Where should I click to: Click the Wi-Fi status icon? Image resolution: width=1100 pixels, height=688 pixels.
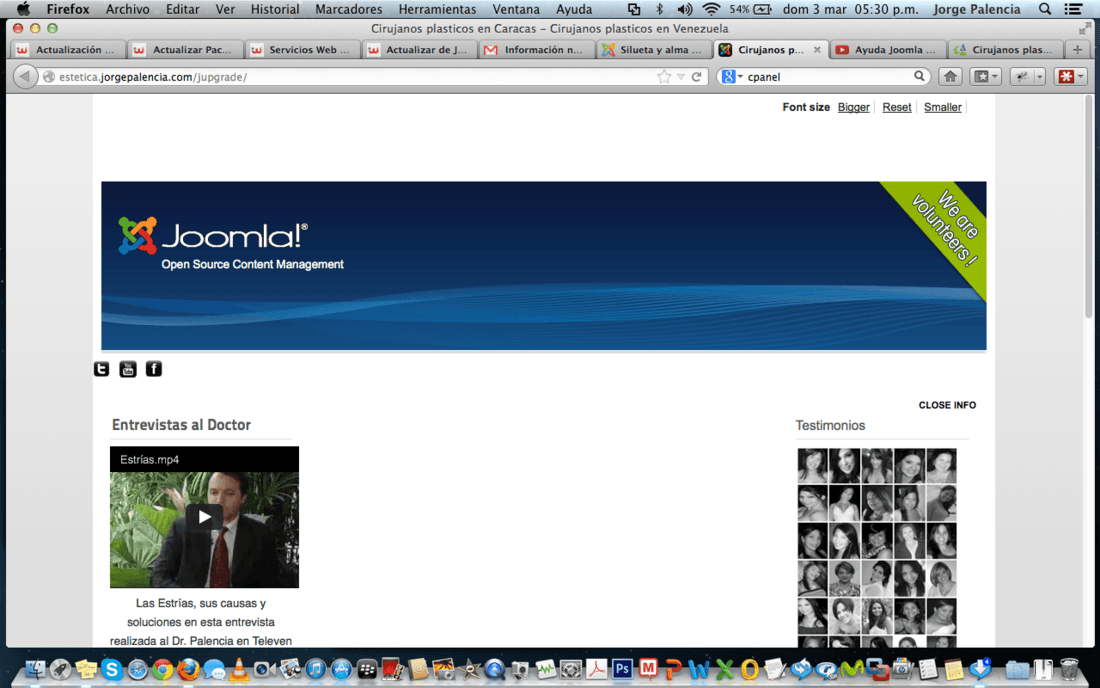click(x=711, y=9)
